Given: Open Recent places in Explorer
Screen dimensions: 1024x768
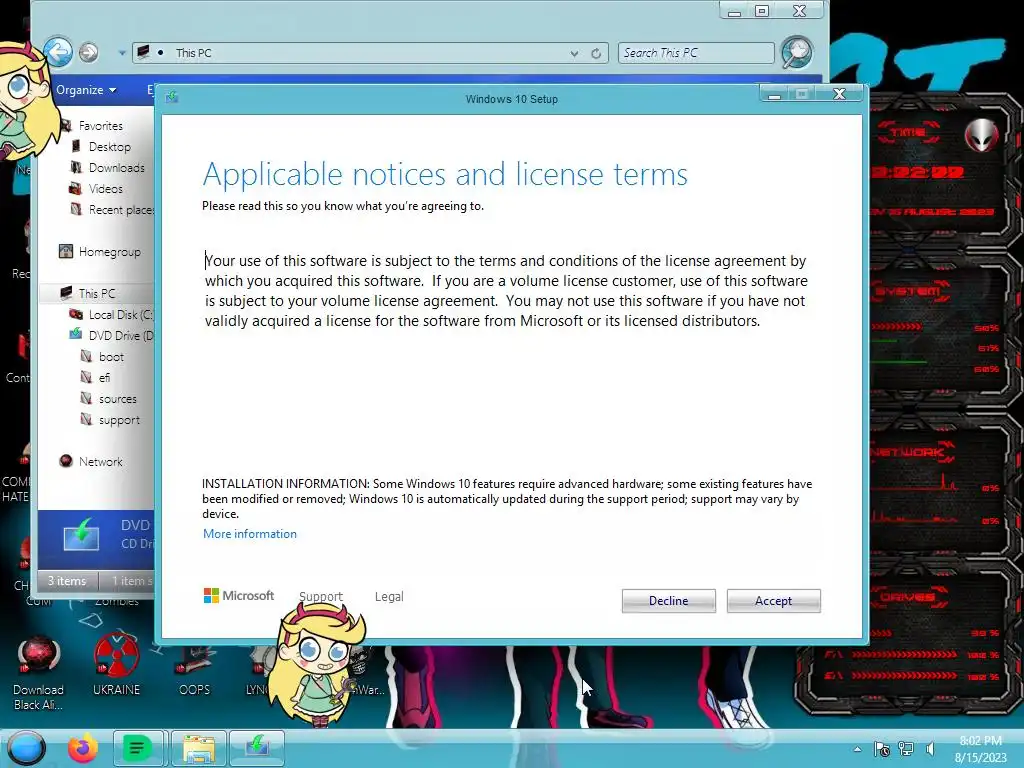Looking at the screenshot, I should (x=121, y=209).
